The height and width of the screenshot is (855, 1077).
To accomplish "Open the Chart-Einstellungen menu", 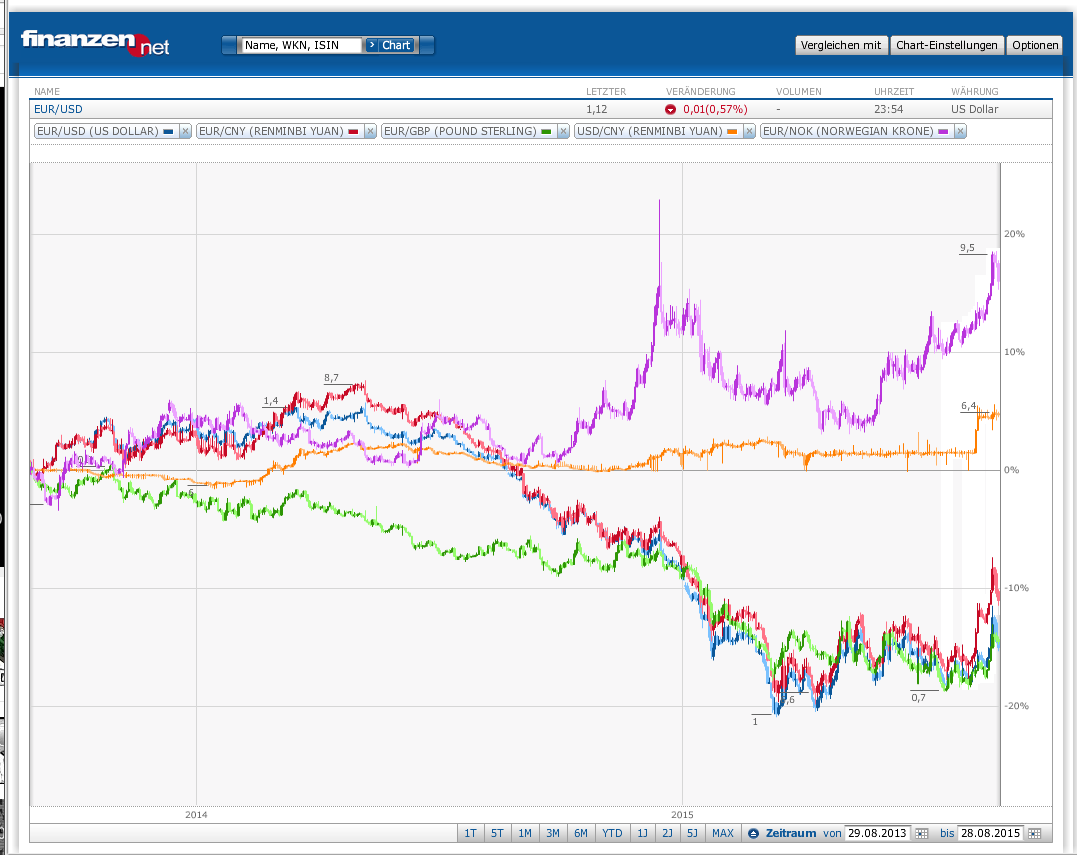I will 946,45.
